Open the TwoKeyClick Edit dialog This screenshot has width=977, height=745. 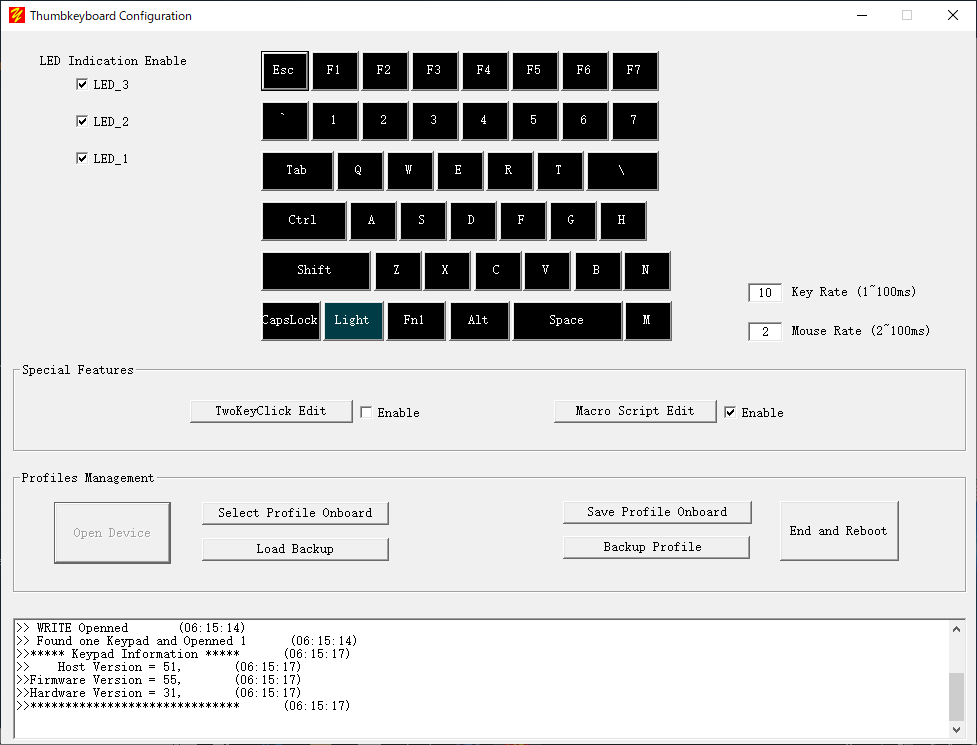(x=271, y=411)
